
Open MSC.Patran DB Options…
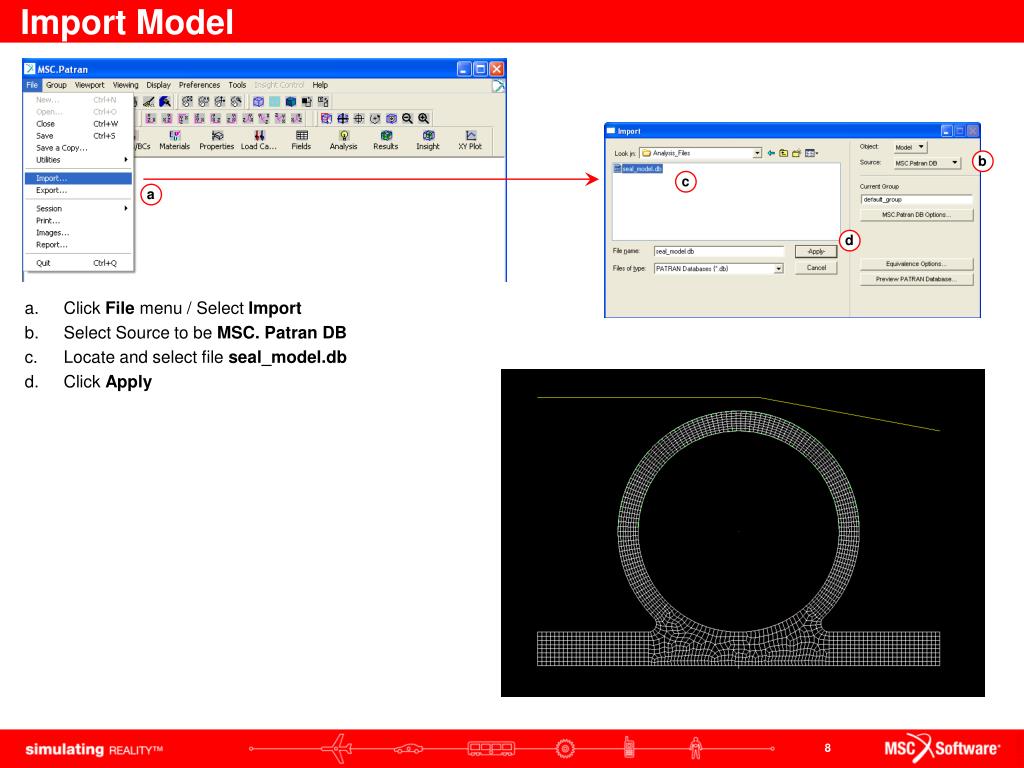pos(916,215)
